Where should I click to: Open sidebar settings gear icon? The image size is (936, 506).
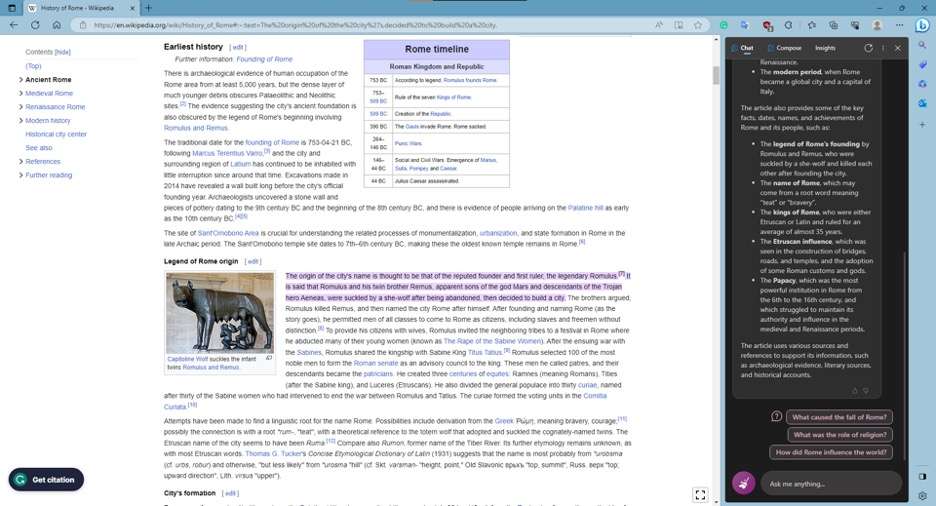923,495
